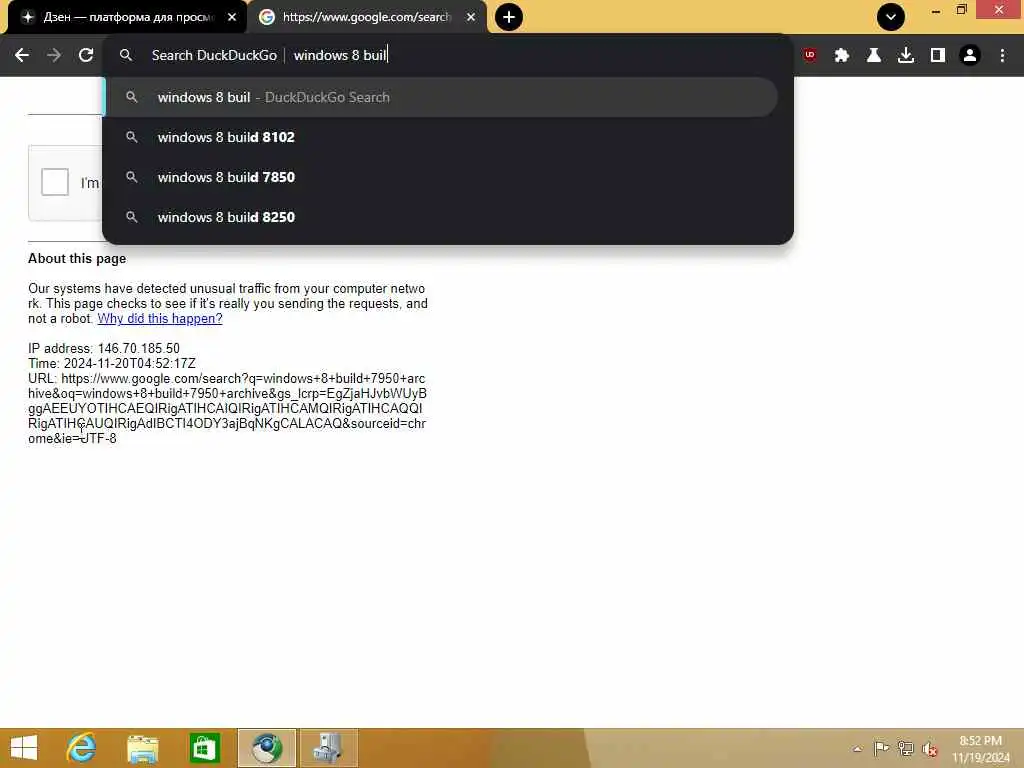This screenshot has height=768, width=1024.
Task: Show browser downloads
Action: tap(906, 56)
